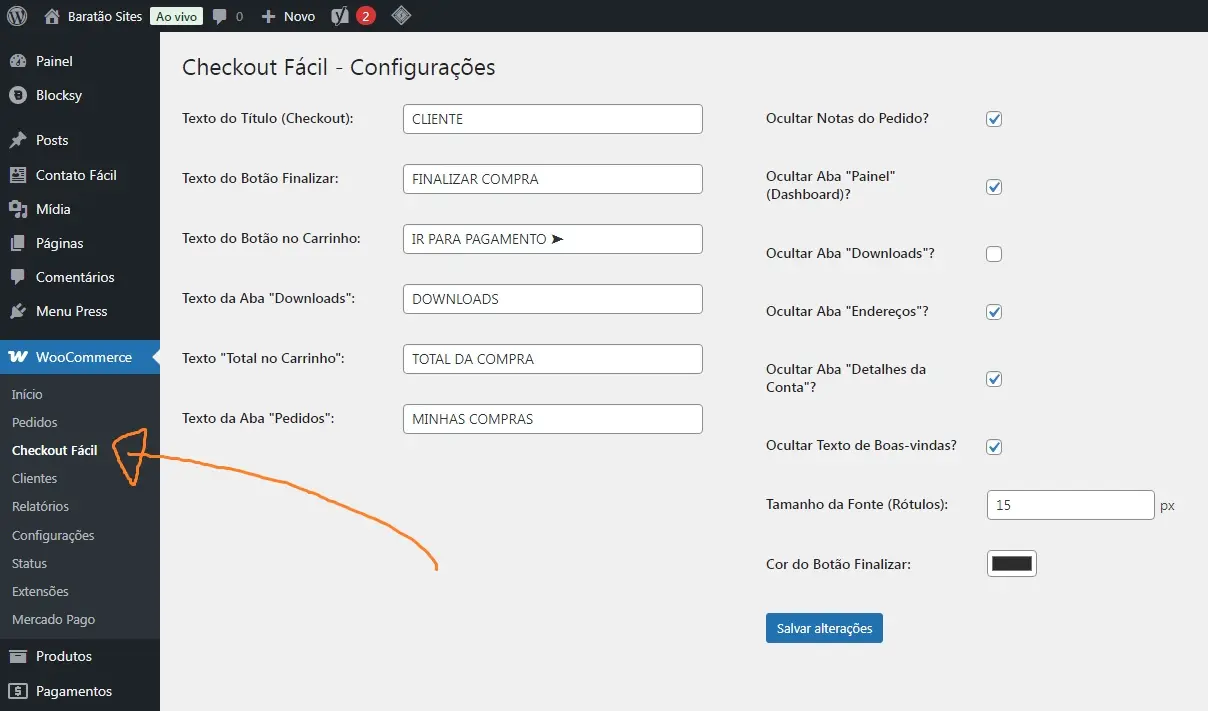
Task: Expand the Novo admin bar menu
Action: point(288,16)
